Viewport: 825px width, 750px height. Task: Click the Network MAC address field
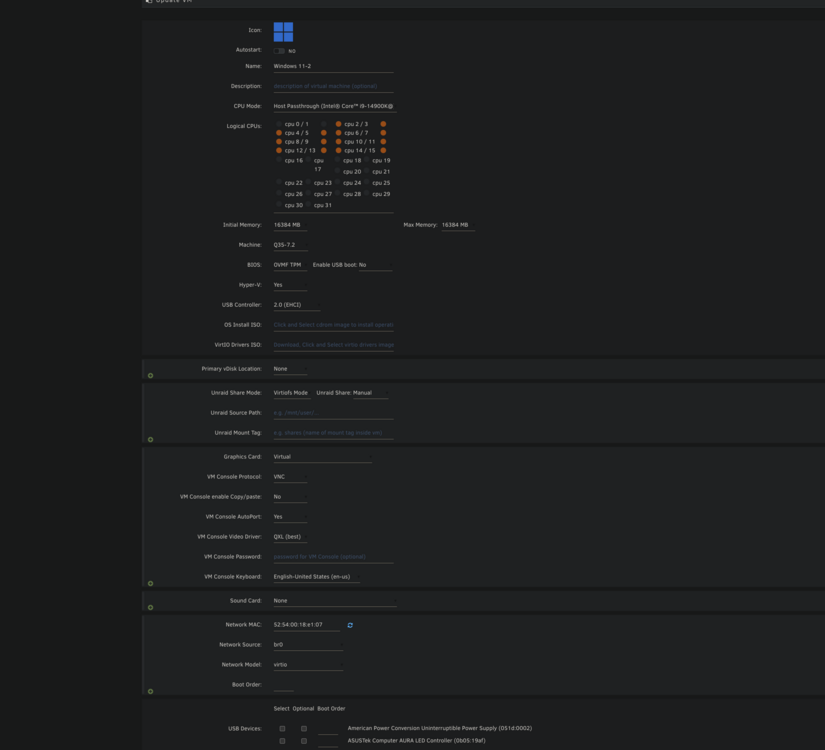click(x=307, y=625)
